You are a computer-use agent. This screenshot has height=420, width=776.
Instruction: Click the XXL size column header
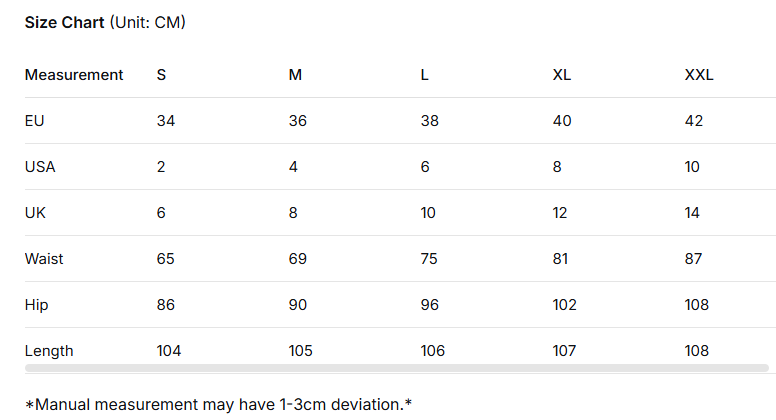(x=698, y=75)
